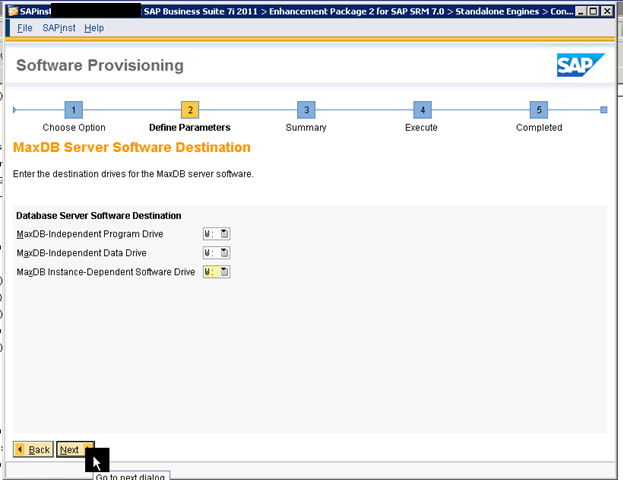Select step 2 Define Parameters marker
The height and width of the screenshot is (480, 623).
tap(190, 110)
